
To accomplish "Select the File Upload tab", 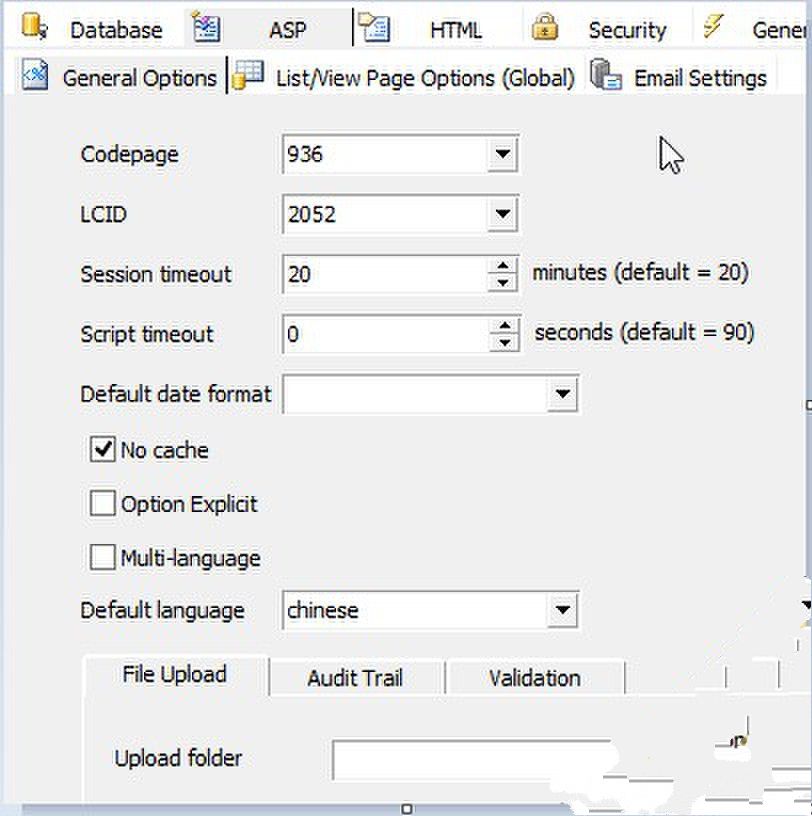I will 175,675.
